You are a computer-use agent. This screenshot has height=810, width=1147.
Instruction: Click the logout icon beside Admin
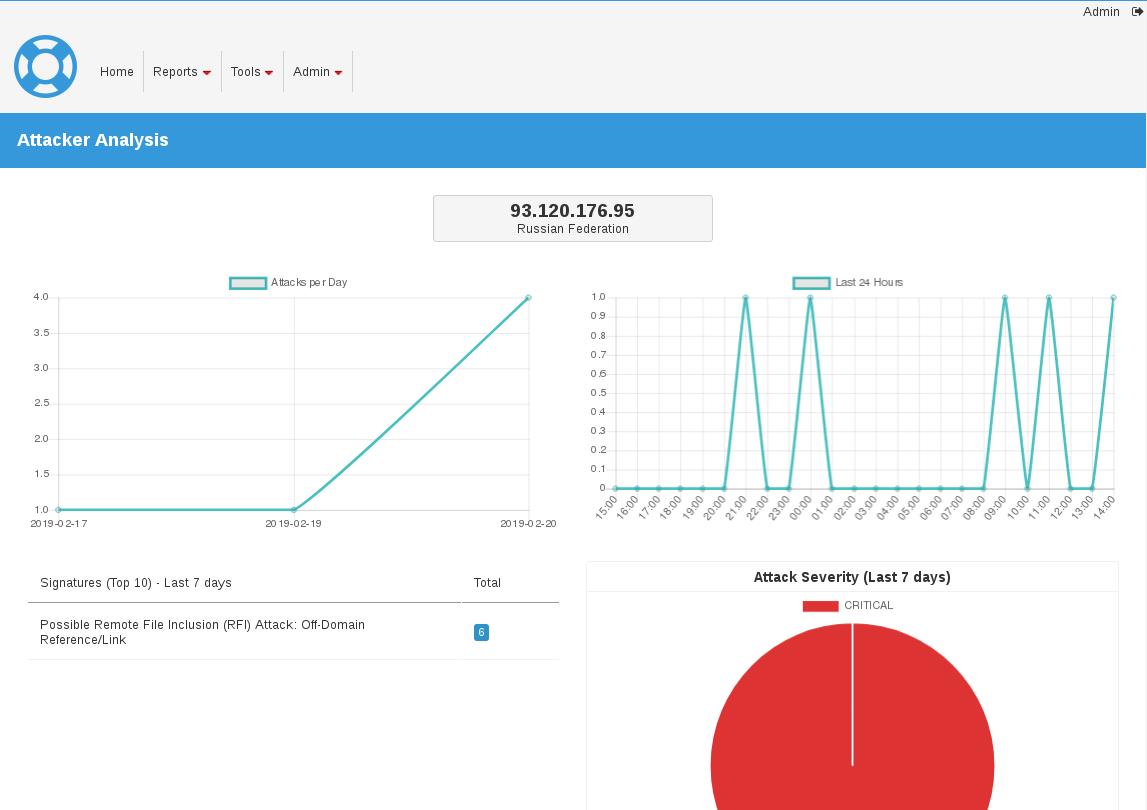pos(1137,12)
